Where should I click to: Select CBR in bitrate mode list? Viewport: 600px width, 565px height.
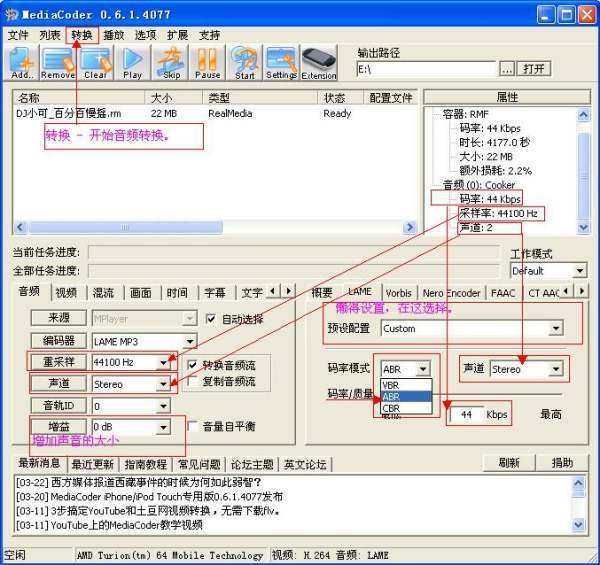pyautogui.click(x=406, y=408)
